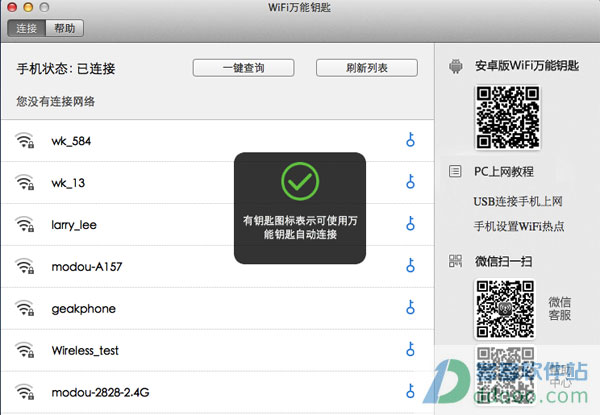Click the 微信客服 label
The image size is (600, 415).
[x=560, y=308]
